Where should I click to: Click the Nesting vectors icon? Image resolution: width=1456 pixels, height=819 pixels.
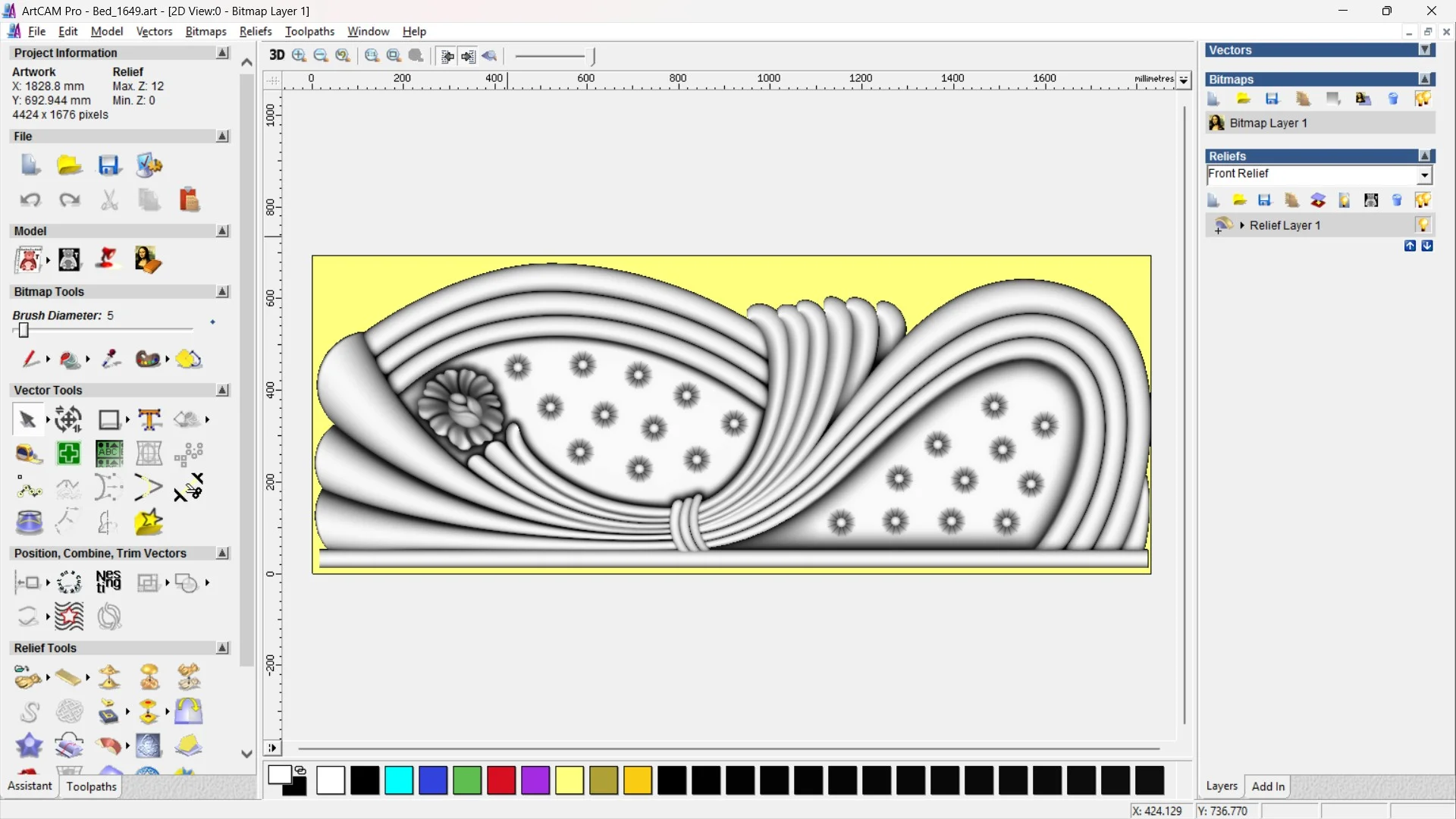[x=108, y=582]
